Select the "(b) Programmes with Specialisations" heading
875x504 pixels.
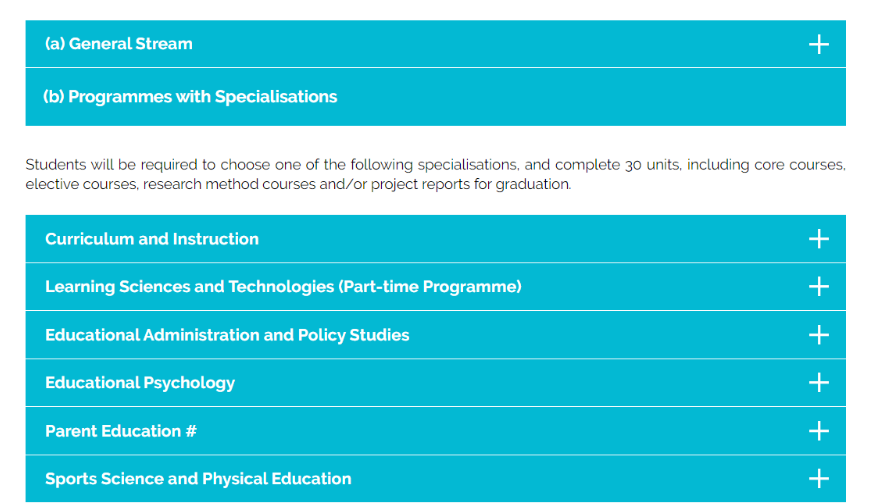[190, 97]
